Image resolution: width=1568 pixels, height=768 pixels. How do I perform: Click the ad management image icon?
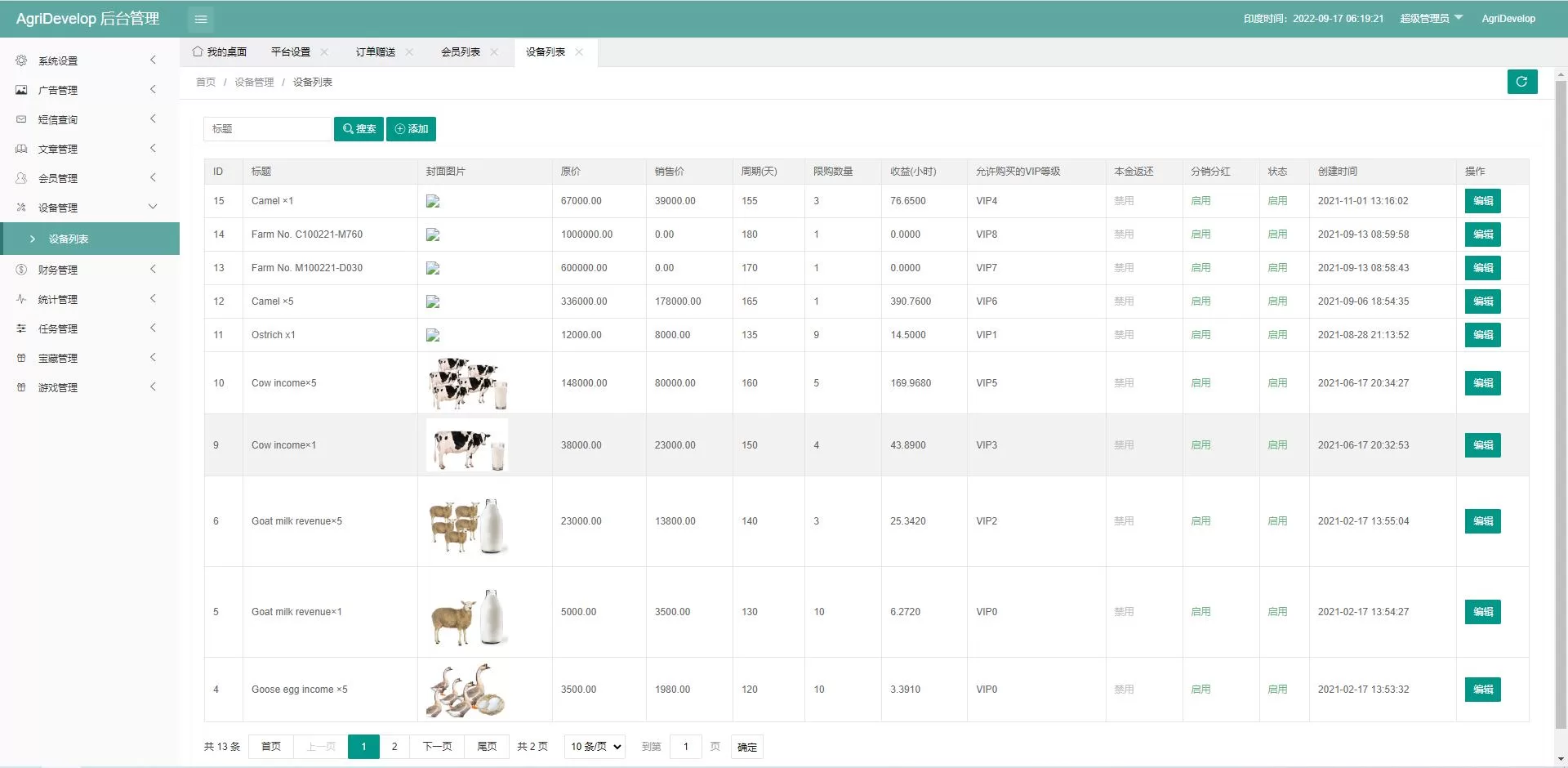(21, 90)
